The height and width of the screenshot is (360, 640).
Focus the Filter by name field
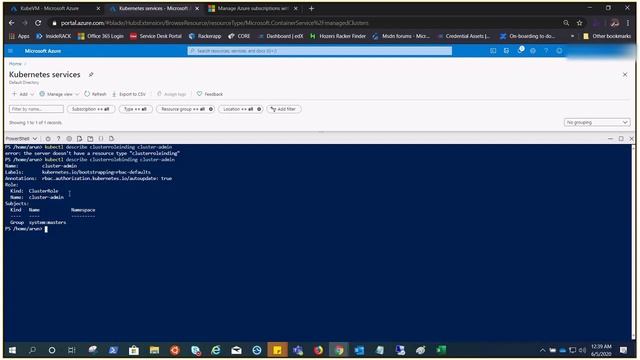pos(36,109)
